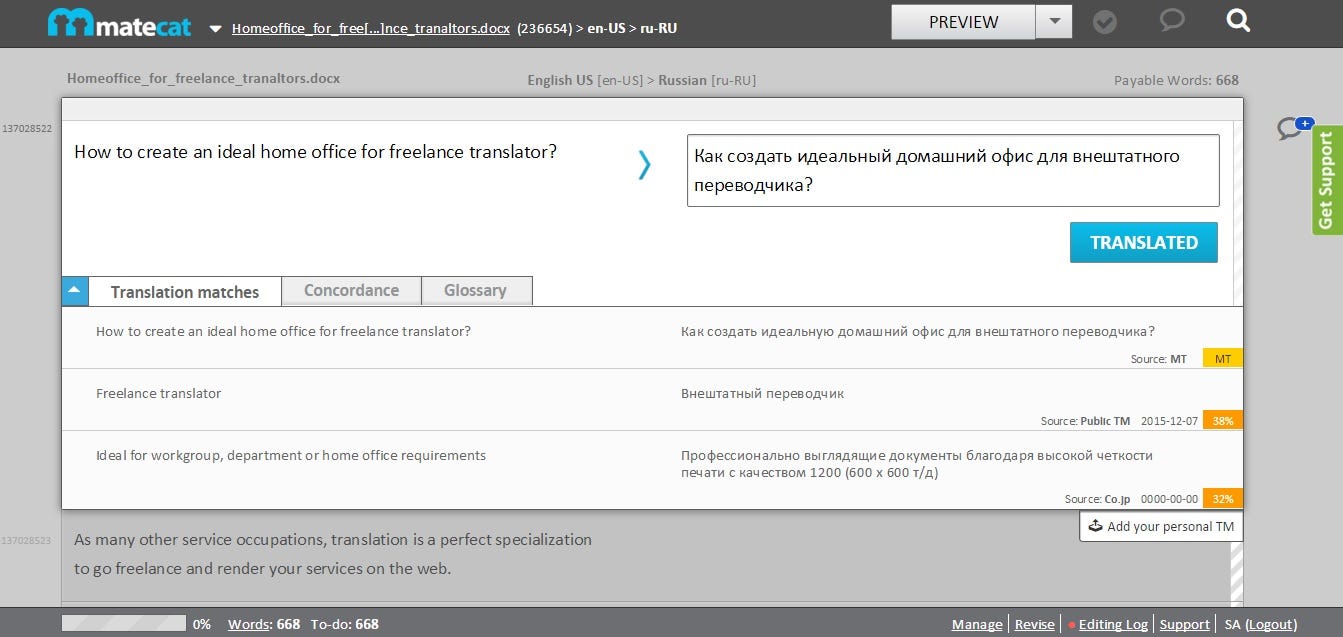Click the 38% match percentage badge
Viewport: 1343px width, 637px height.
(1222, 420)
